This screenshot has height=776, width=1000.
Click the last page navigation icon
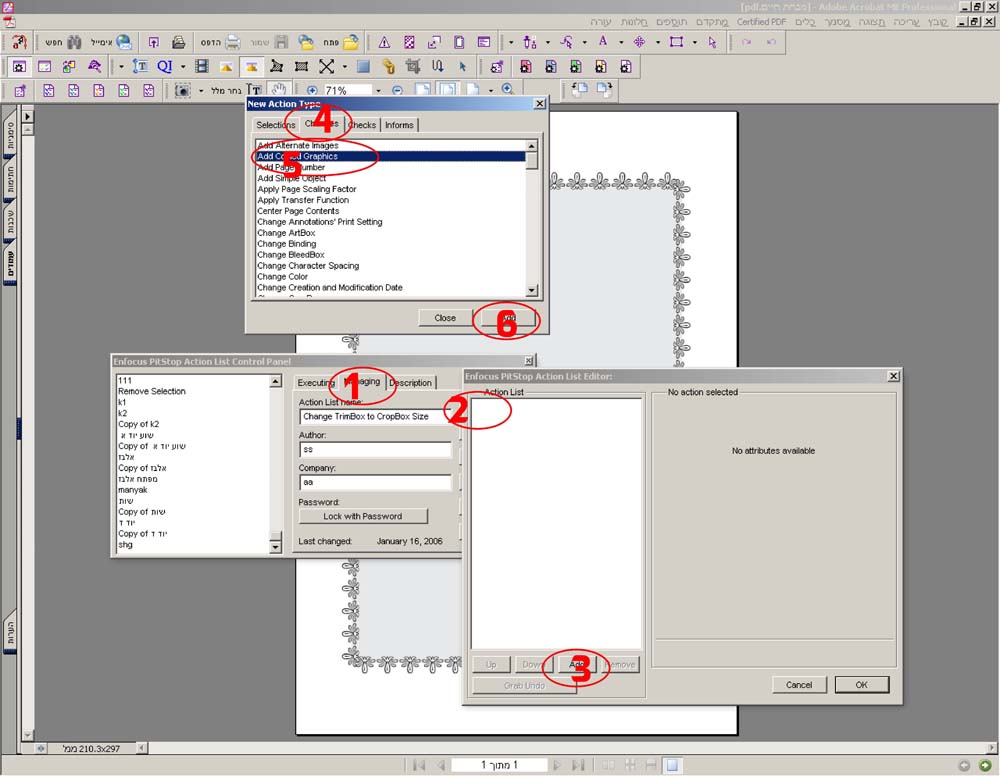tap(578, 765)
